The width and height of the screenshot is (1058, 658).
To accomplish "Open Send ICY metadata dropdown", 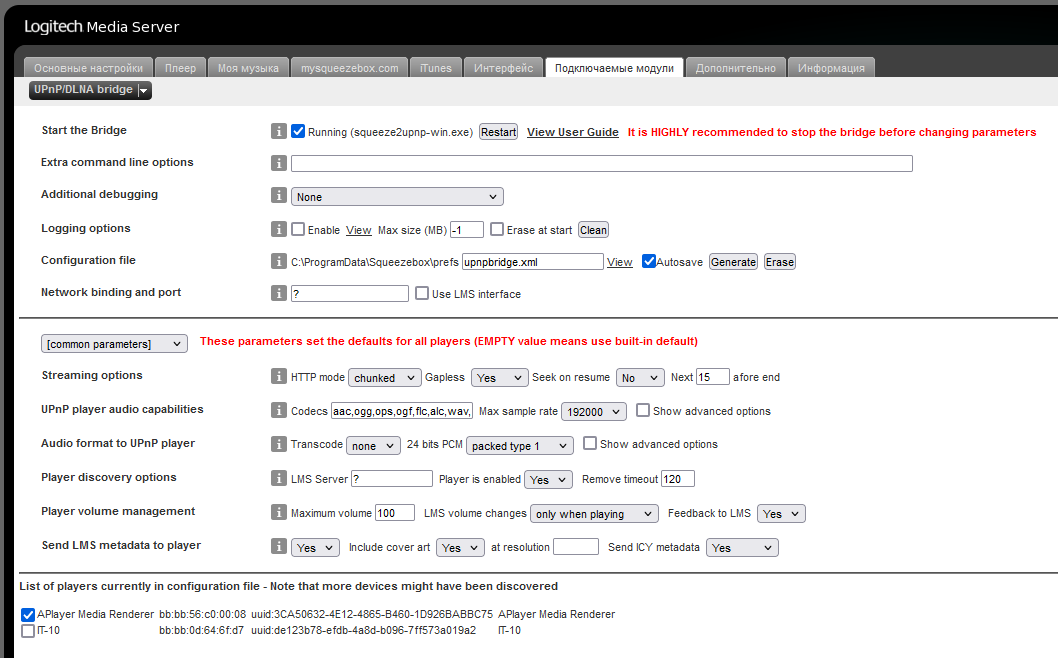I will pos(742,547).
